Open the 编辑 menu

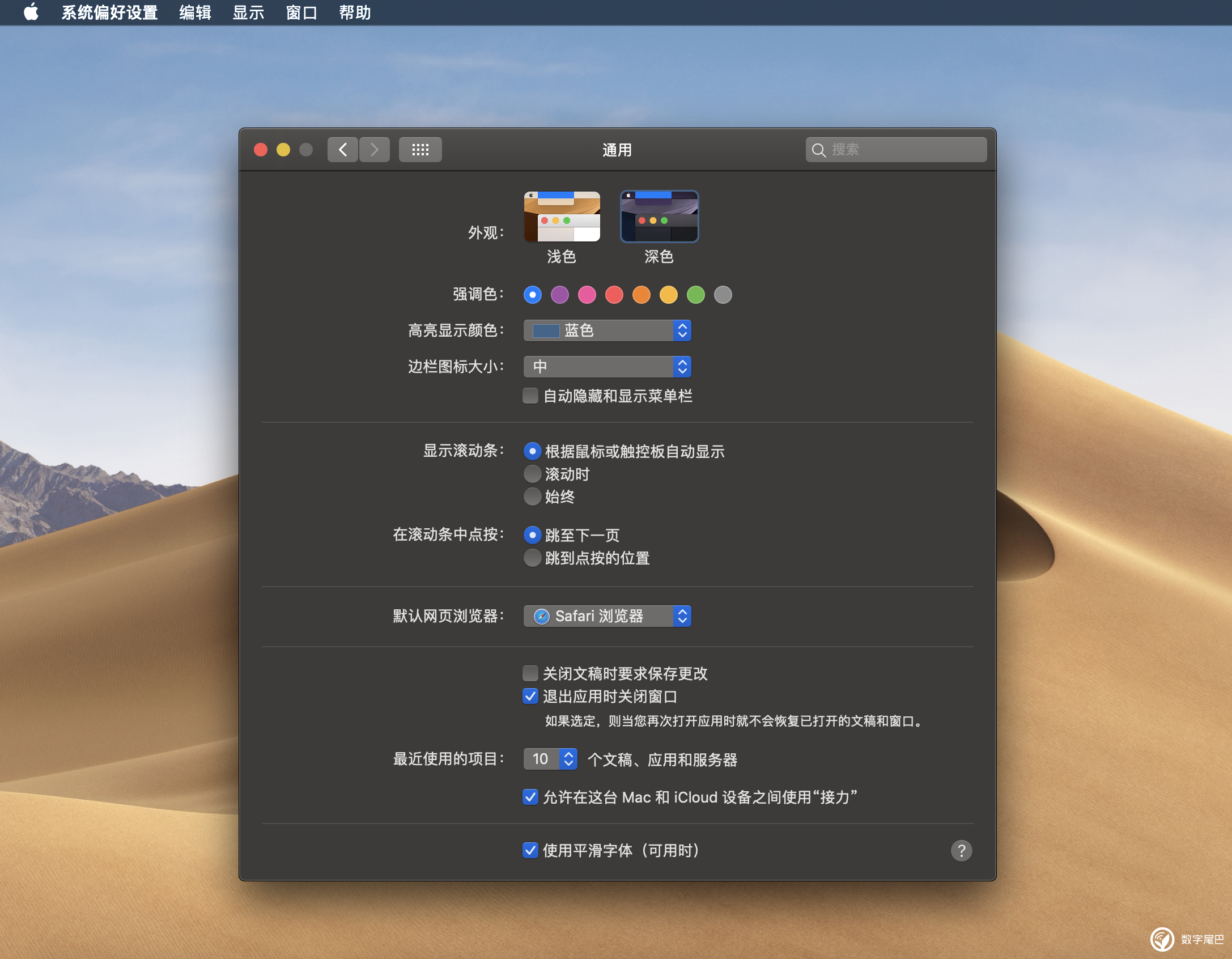[195, 12]
